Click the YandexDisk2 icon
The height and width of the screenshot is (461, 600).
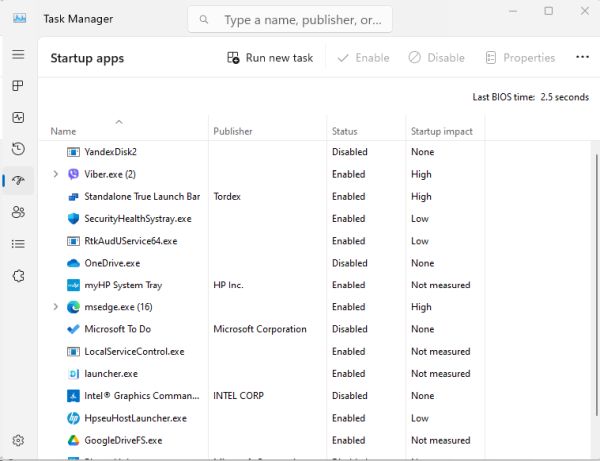pos(73,152)
